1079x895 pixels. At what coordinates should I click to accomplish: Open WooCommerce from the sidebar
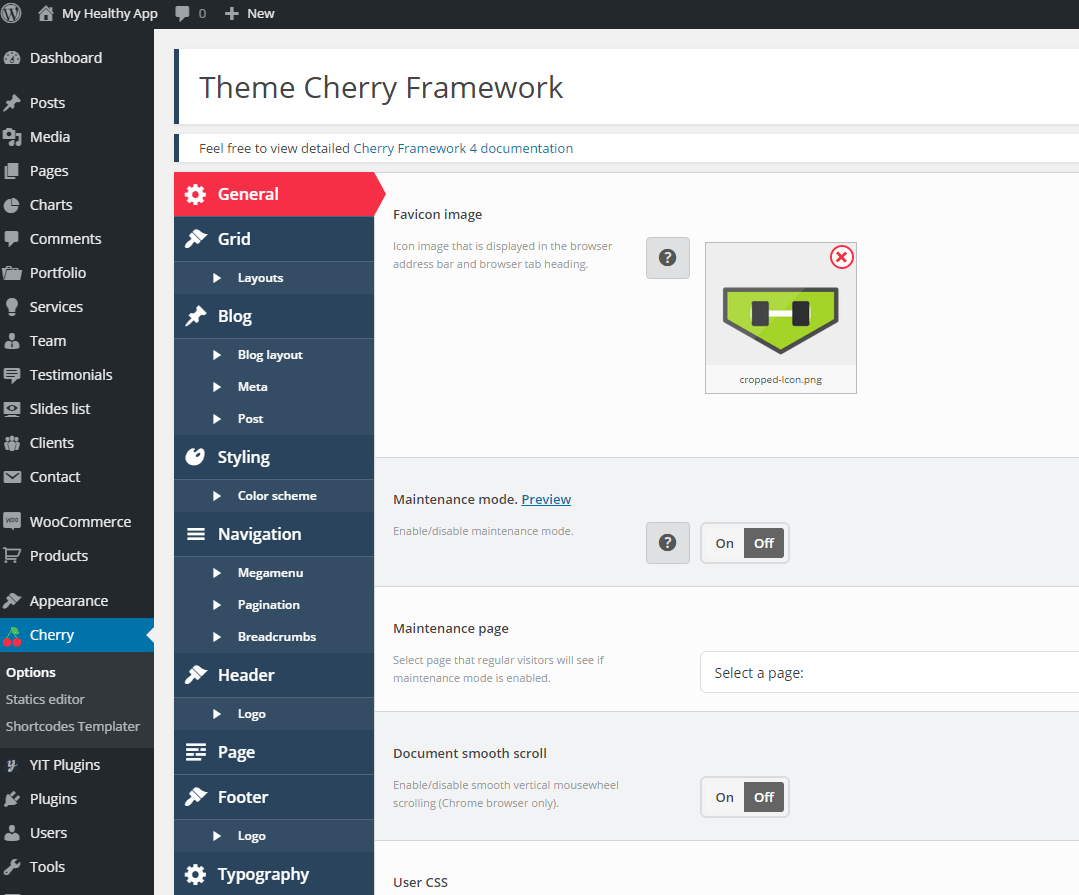coord(79,522)
